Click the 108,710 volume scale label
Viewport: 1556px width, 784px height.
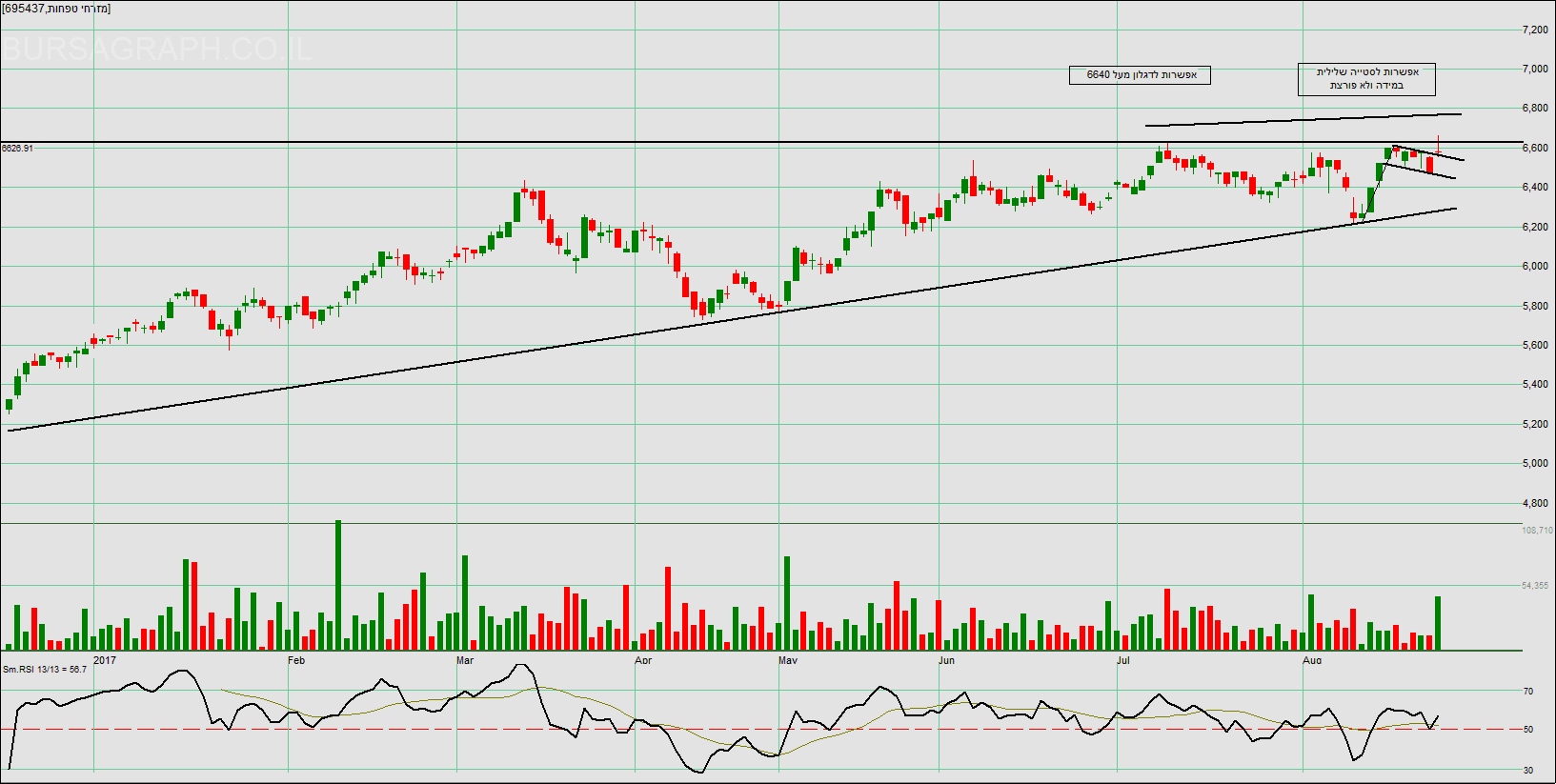click(1537, 531)
